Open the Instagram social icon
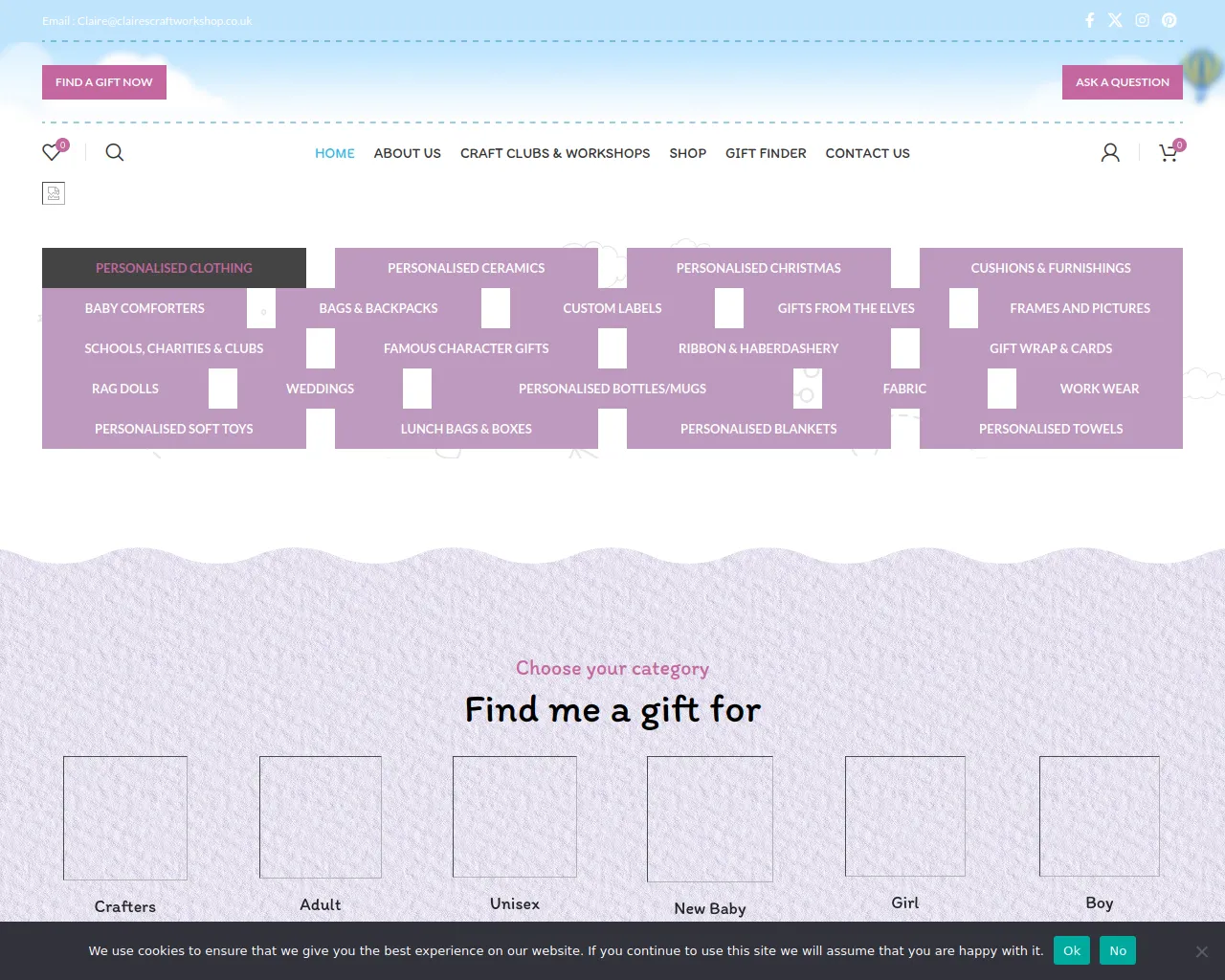The width and height of the screenshot is (1225, 980). (1142, 20)
